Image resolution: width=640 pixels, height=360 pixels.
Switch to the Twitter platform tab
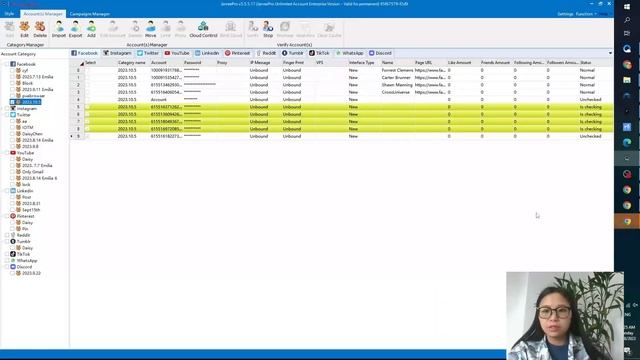(x=148, y=53)
